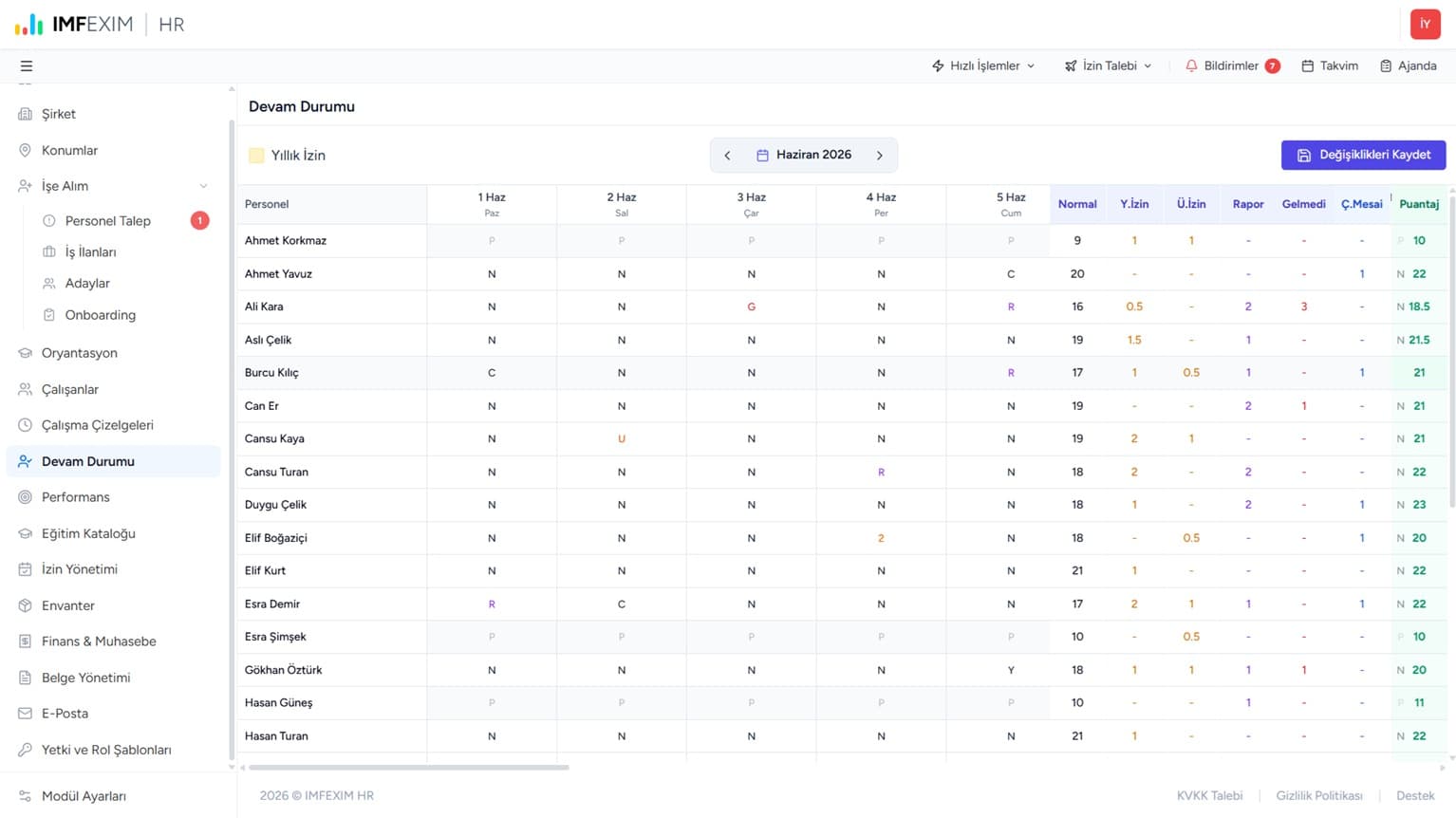The height and width of the screenshot is (818, 1456).
Task: Click the Adaylar candidates icon
Action: (x=49, y=284)
